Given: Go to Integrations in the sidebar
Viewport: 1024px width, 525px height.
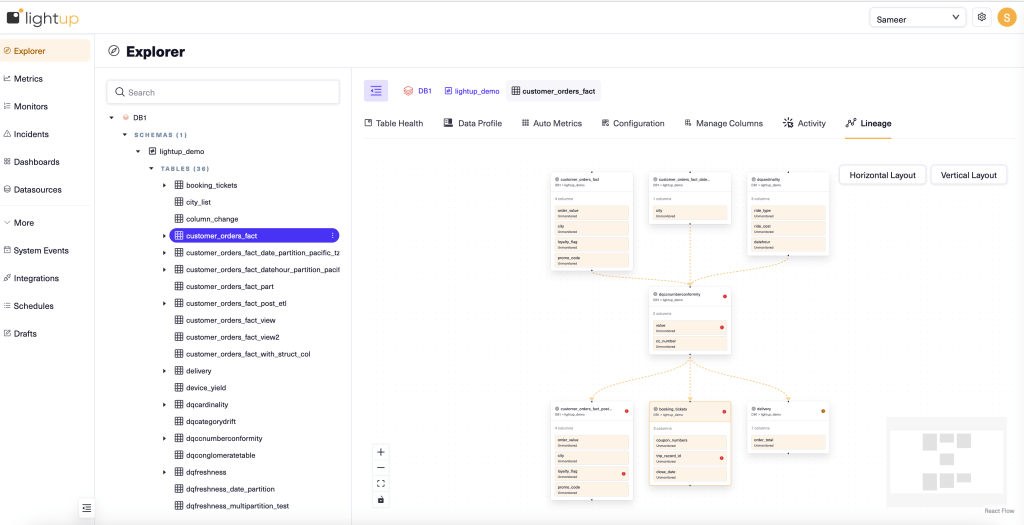Looking at the screenshot, I should [x=36, y=278].
